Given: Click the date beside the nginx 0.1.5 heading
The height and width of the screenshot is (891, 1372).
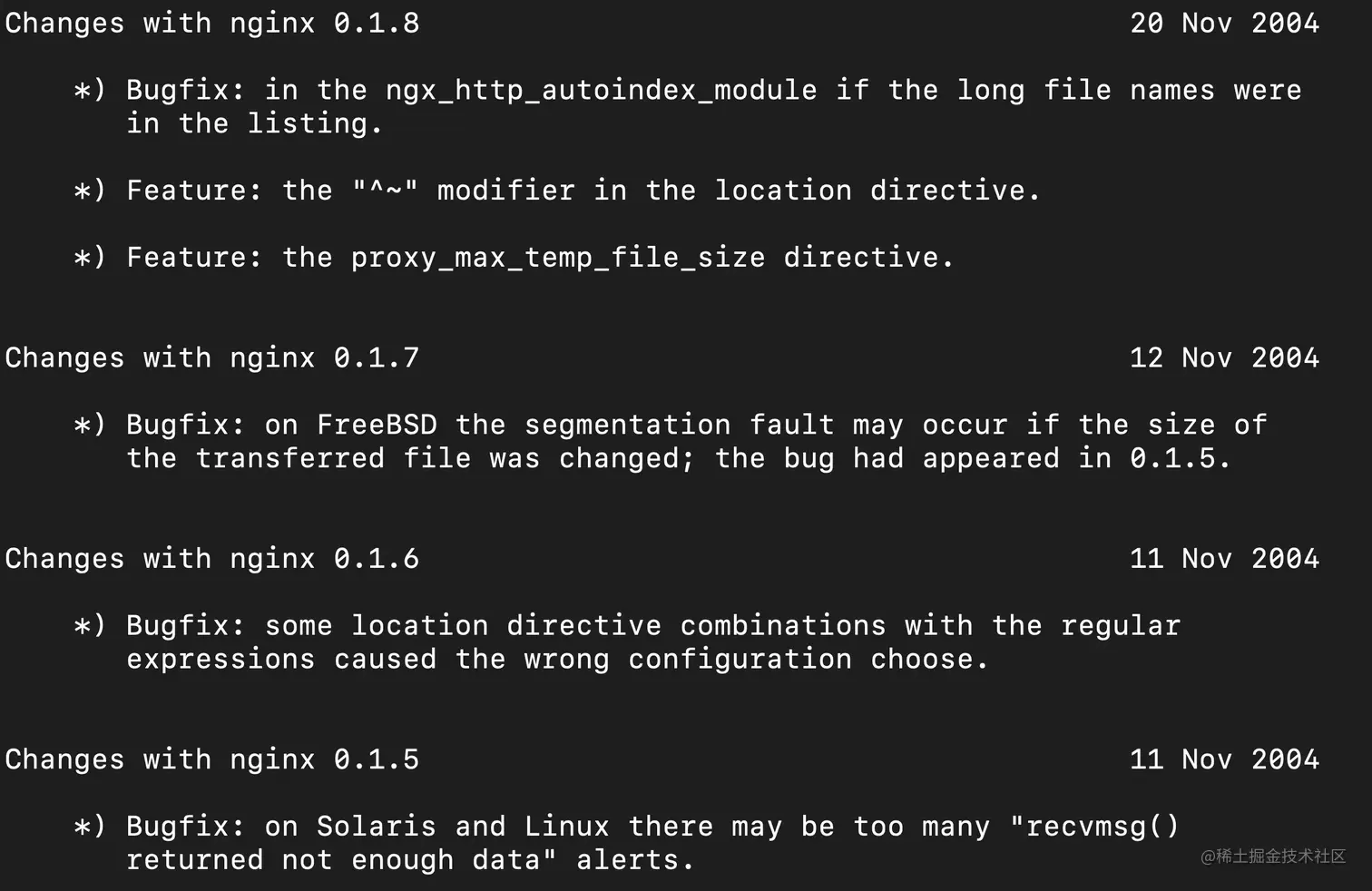Looking at the screenshot, I should click(1224, 759).
